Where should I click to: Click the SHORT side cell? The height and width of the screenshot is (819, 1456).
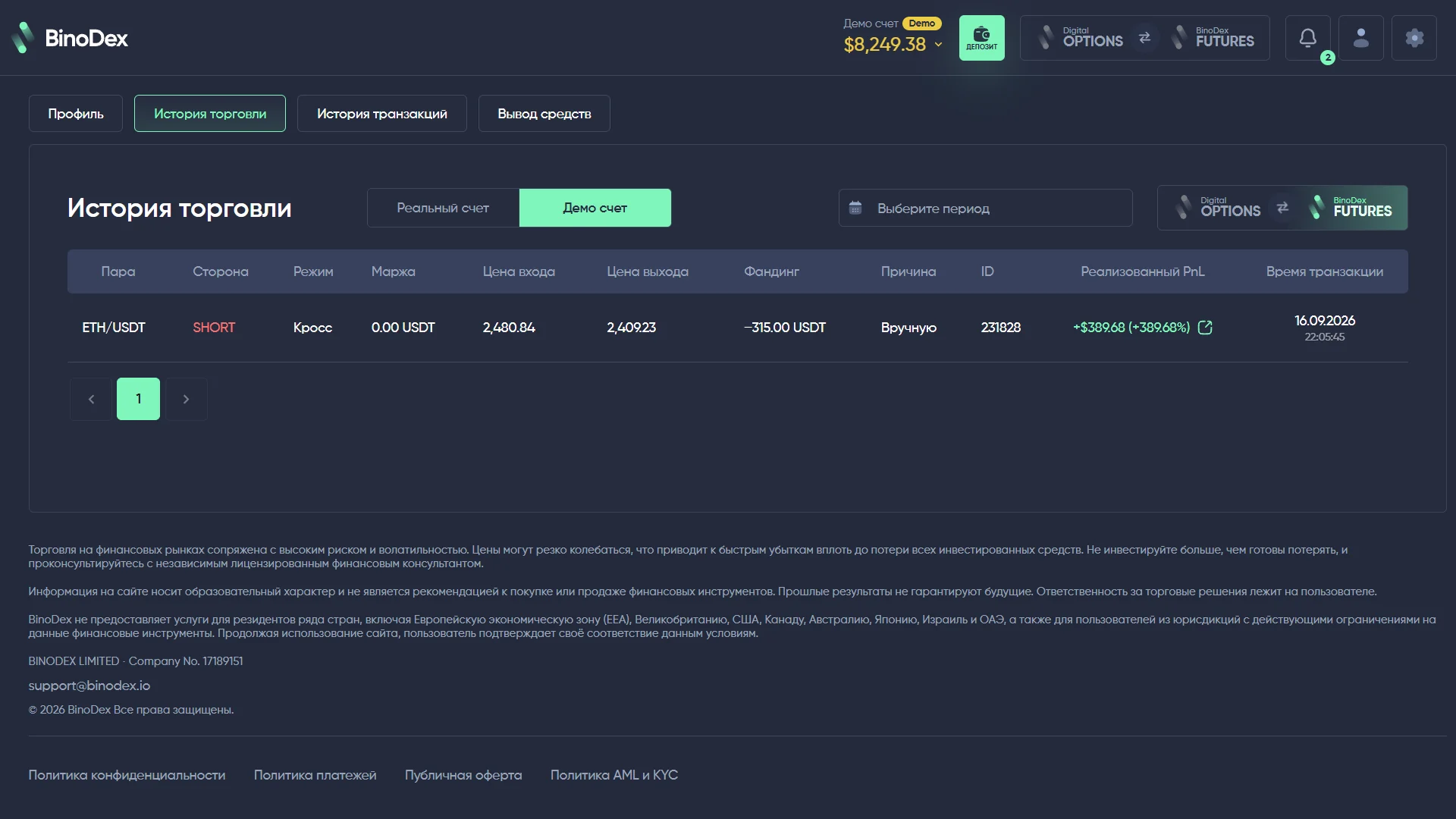(214, 328)
